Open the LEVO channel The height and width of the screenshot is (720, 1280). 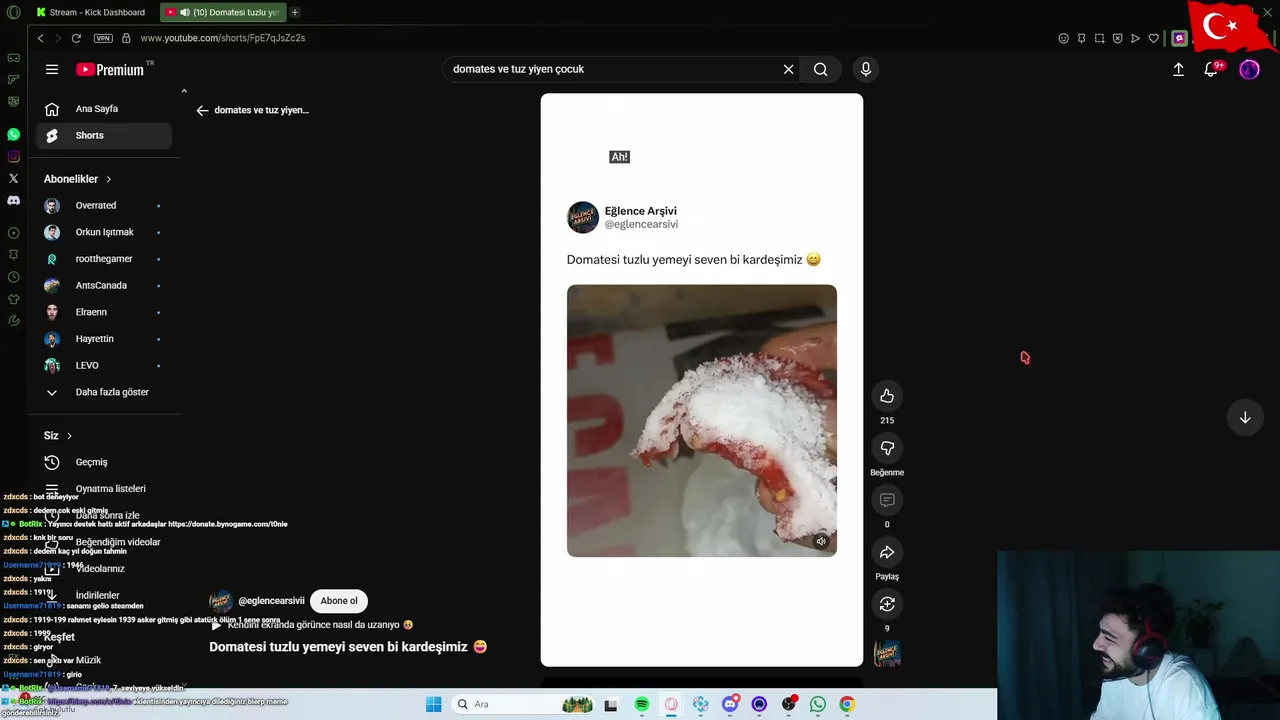click(103, 365)
